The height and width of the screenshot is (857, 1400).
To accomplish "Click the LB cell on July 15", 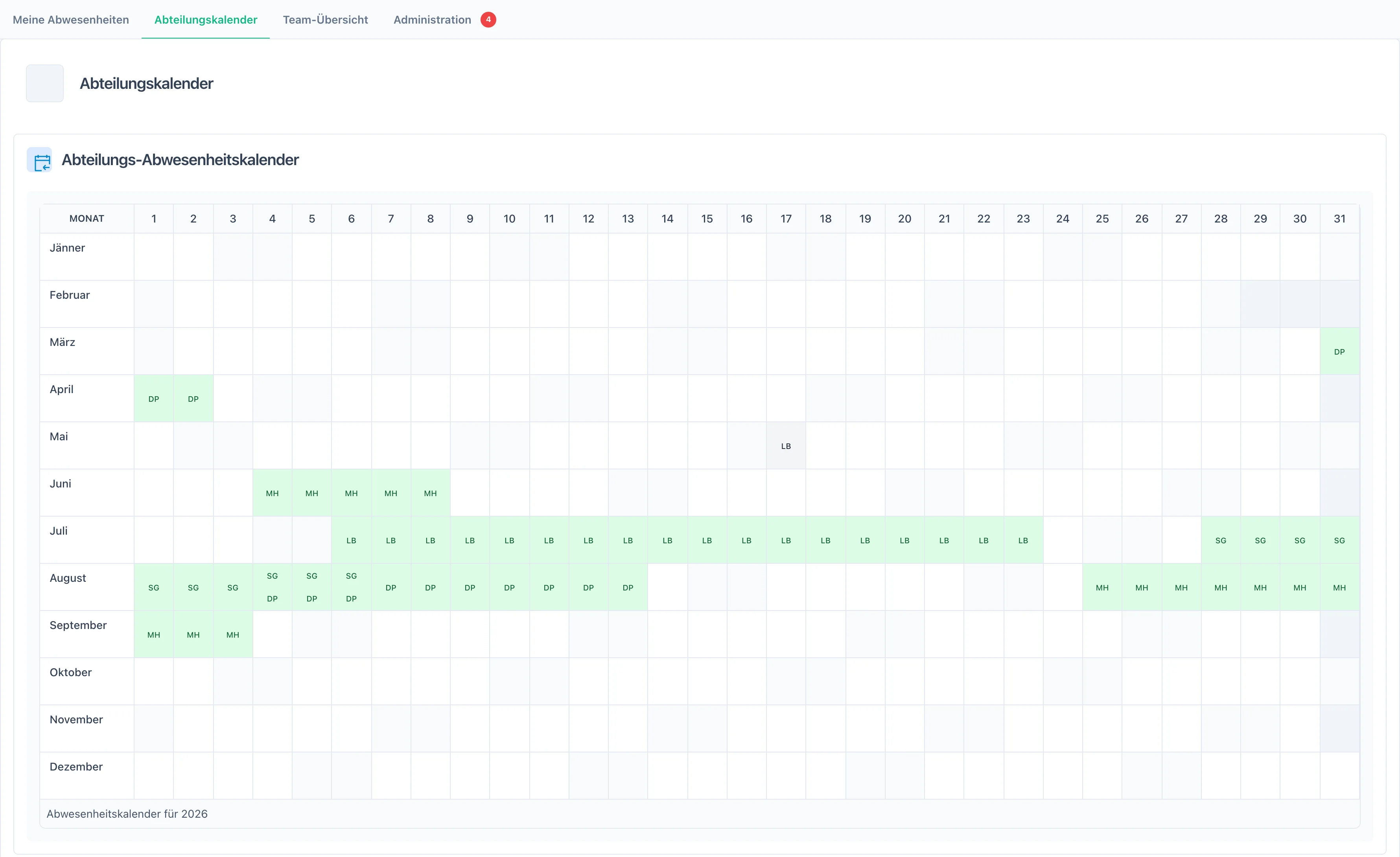I will pos(707,540).
